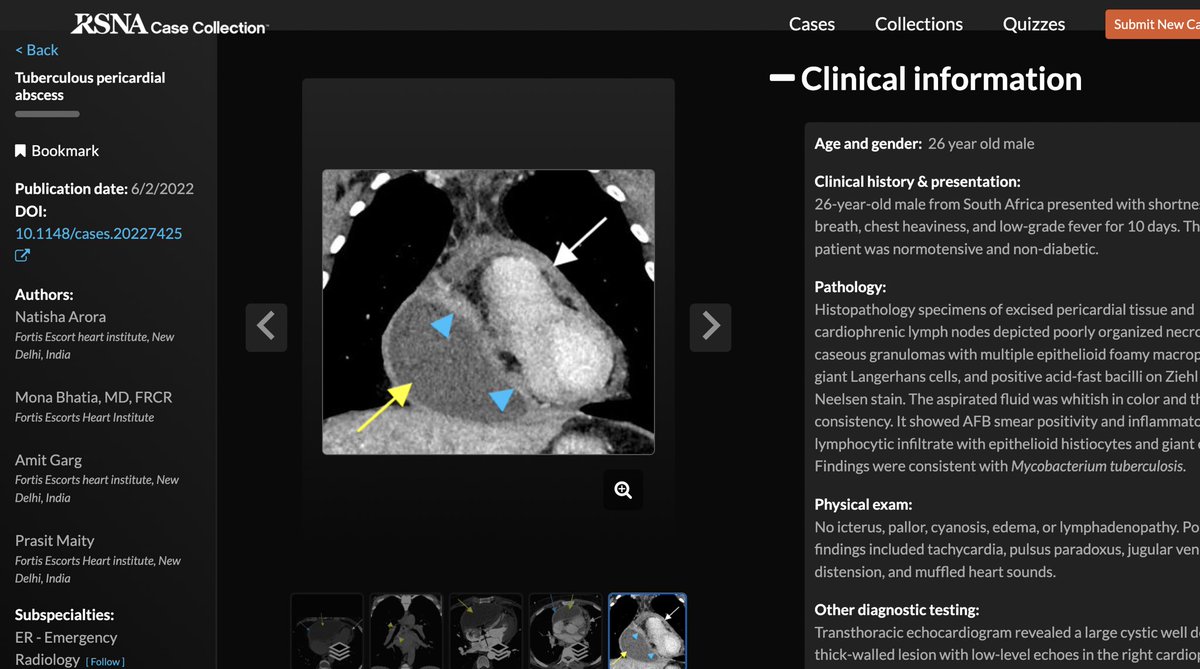Click the main coronal CT image
Image resolution: width=1200 pixels, height=669 pixels.
click(488, 312)
